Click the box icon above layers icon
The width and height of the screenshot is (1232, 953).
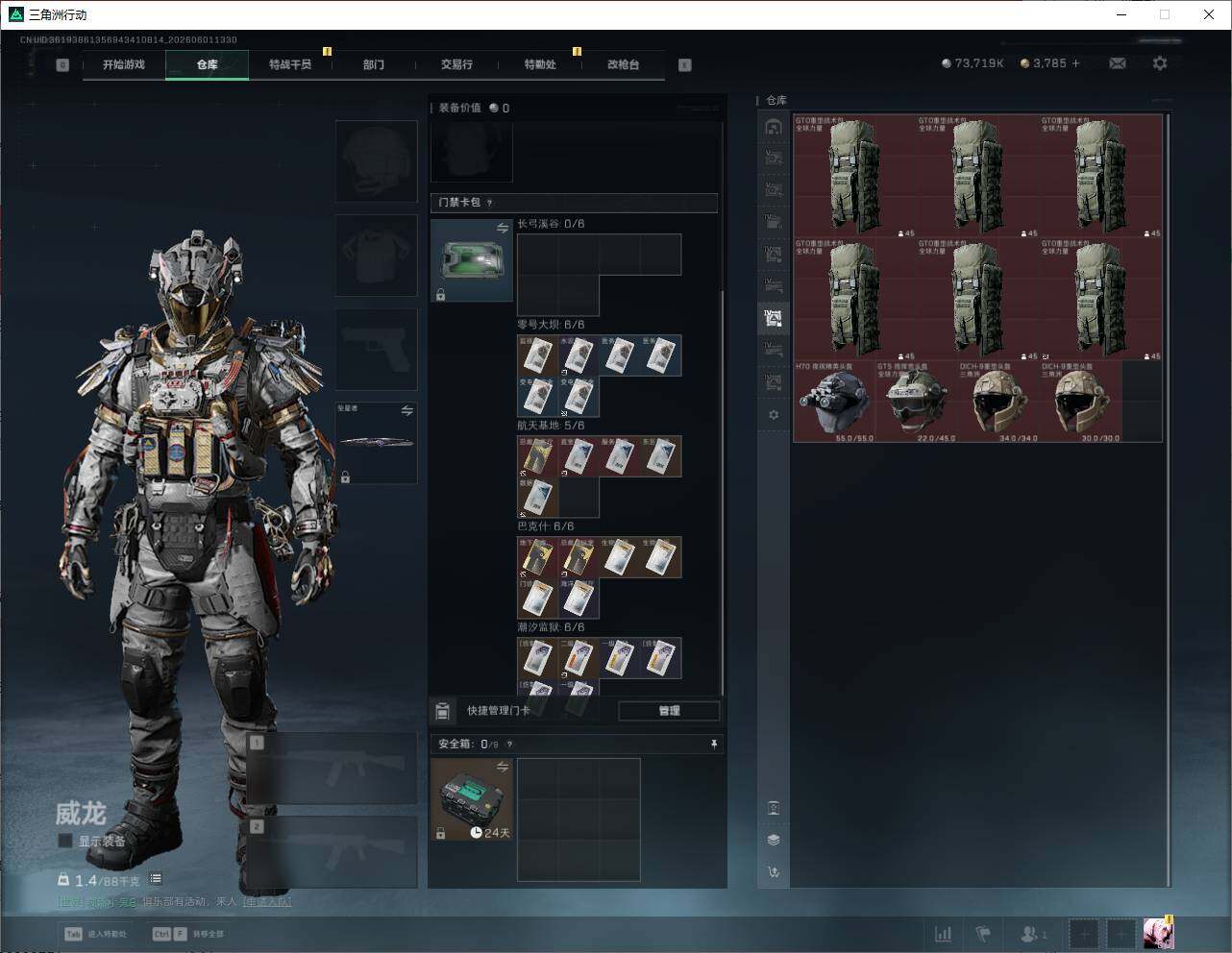click(x=774, y=808)
